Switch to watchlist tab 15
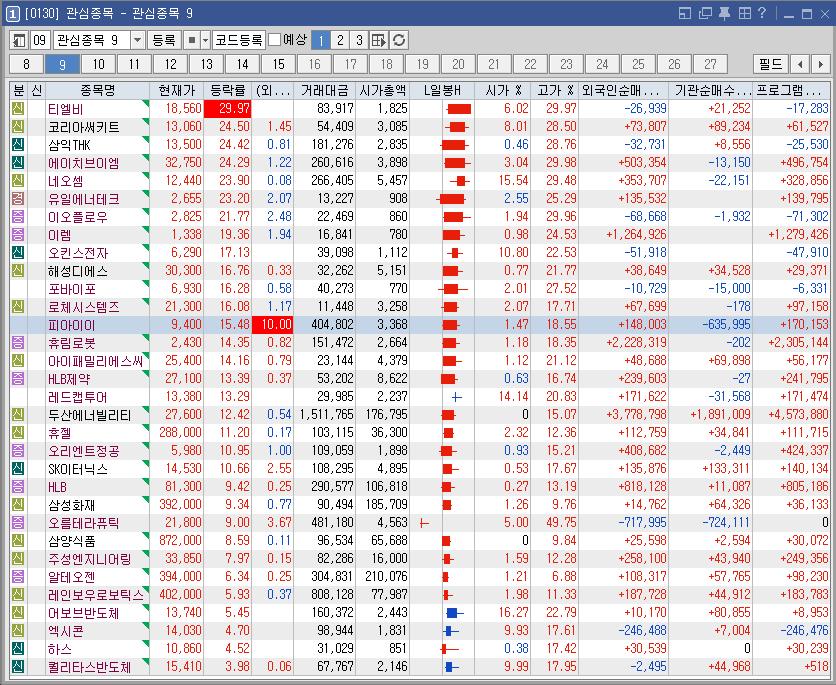The height and width of the screenshot is (685, 836). tap(278, 65)
